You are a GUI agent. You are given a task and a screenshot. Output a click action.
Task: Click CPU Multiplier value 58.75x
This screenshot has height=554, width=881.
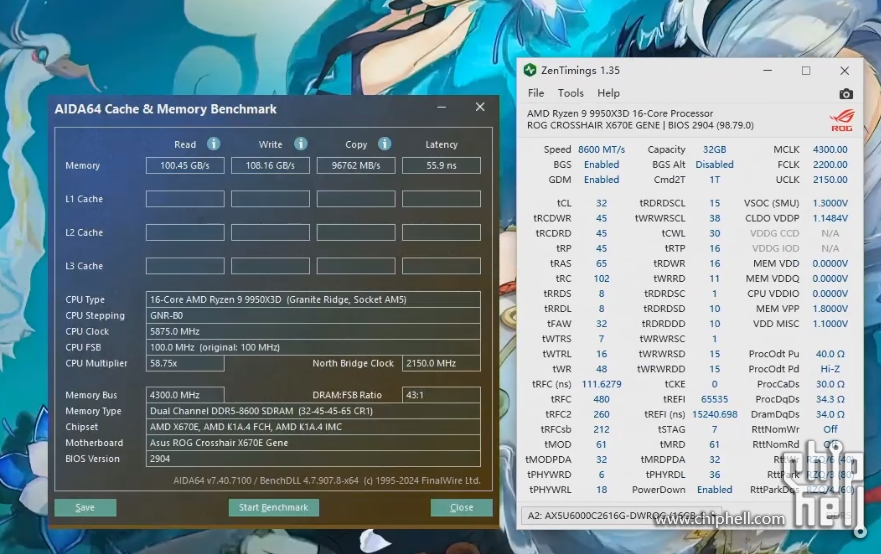point(185,364)
